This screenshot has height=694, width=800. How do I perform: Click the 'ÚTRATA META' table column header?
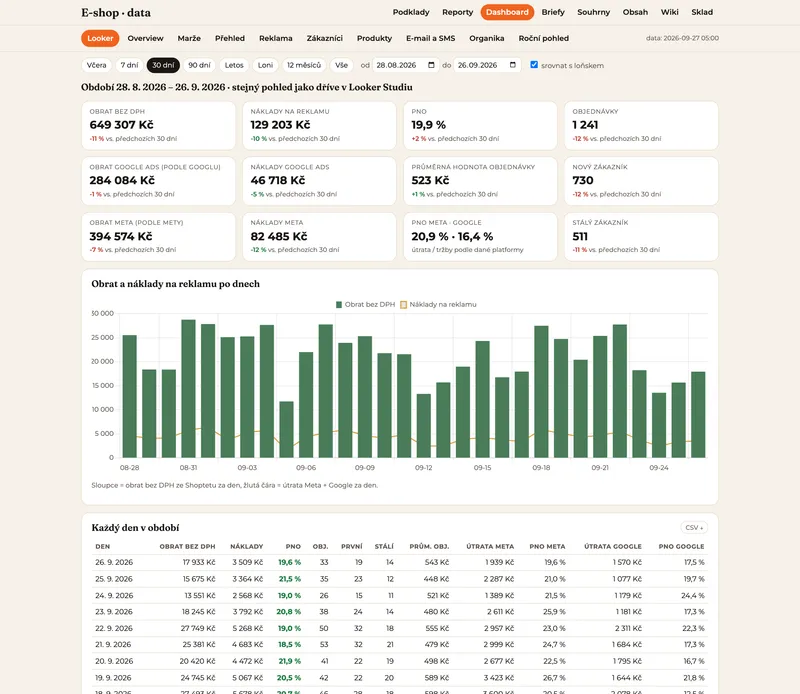(x=490, y=547)
